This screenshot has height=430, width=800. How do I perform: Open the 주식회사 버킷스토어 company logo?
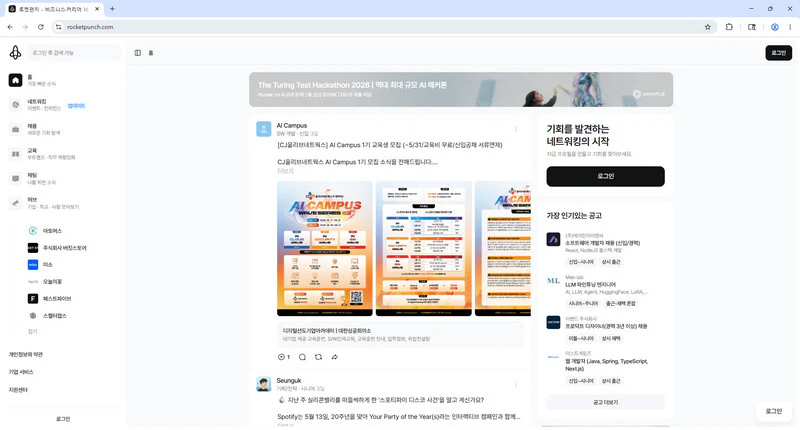pos(33,248)
